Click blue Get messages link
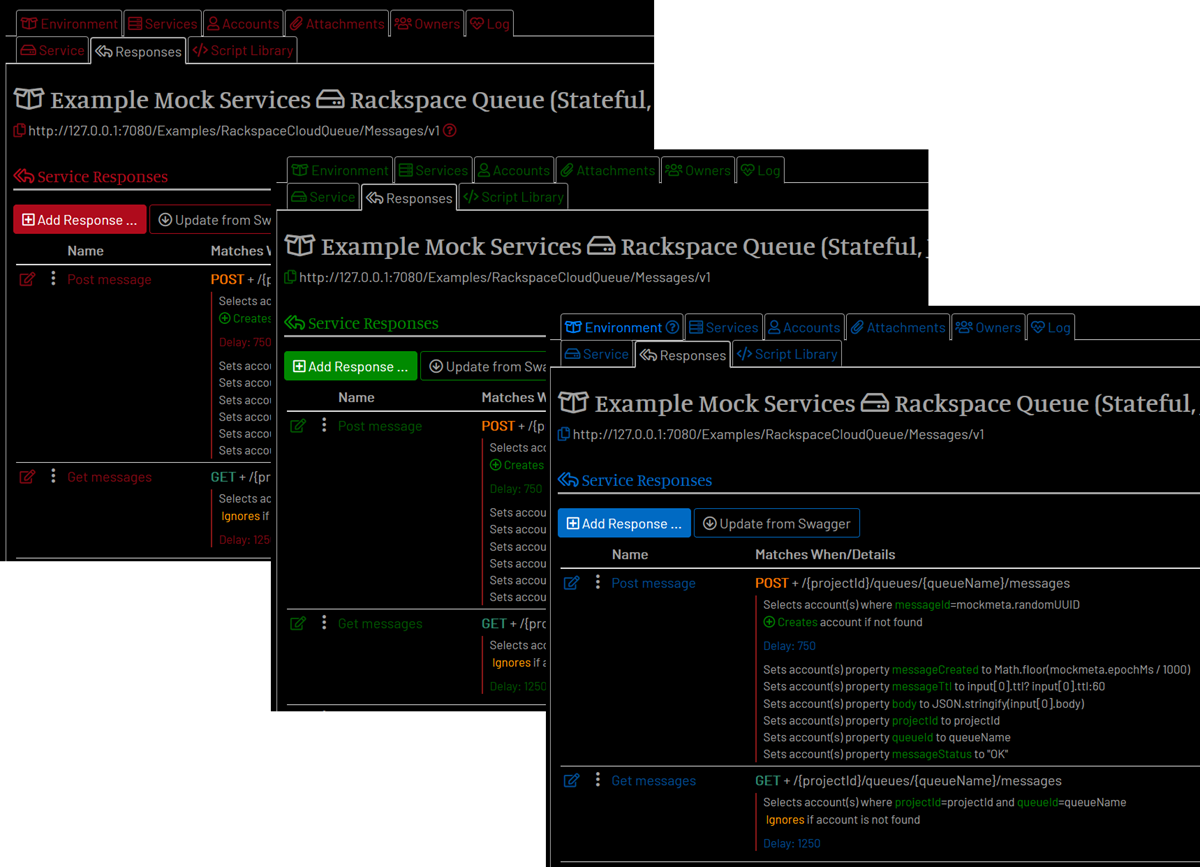The image size is (1200, 867). click(x=653, y=781)
